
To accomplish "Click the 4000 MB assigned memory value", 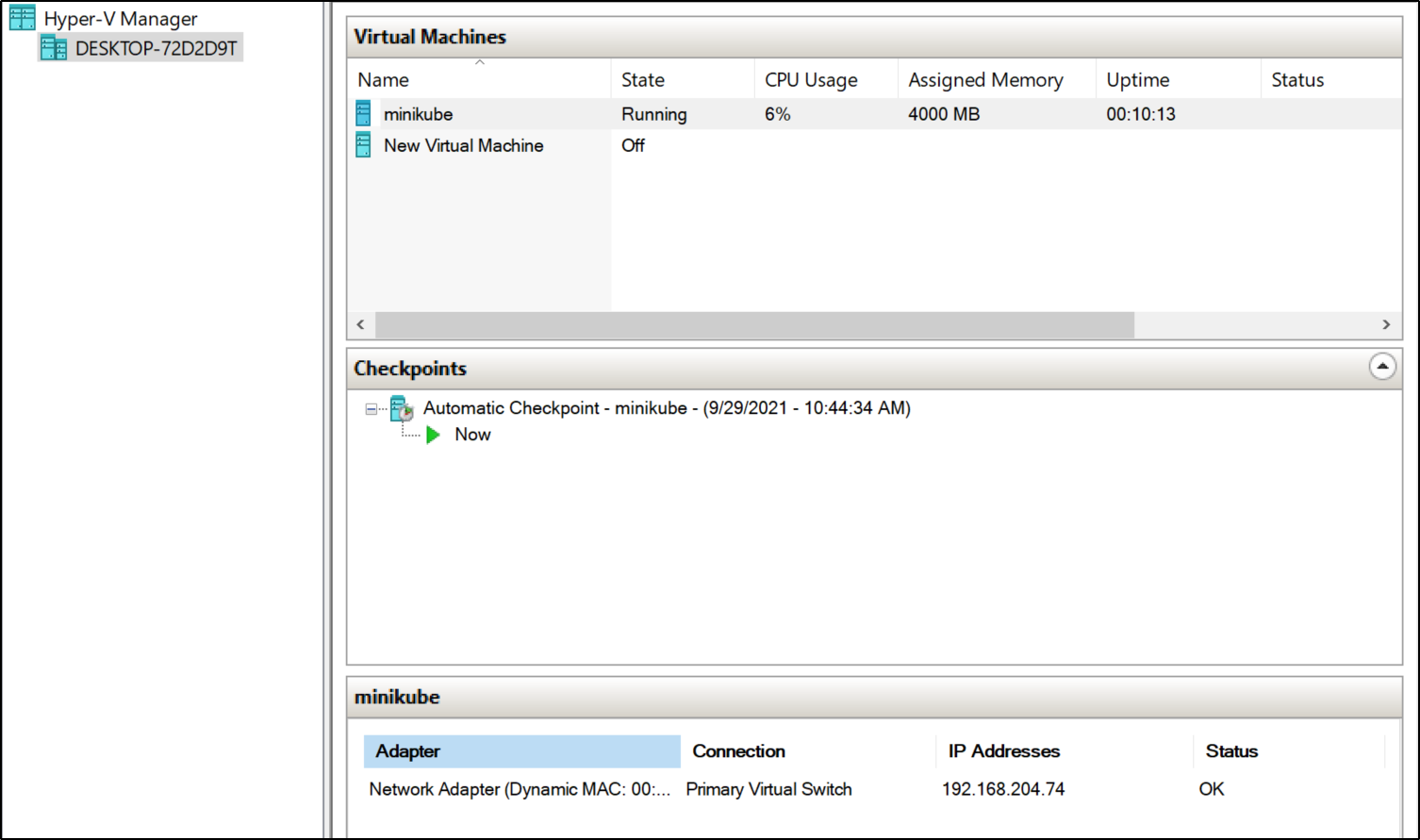I will [944, 114].
